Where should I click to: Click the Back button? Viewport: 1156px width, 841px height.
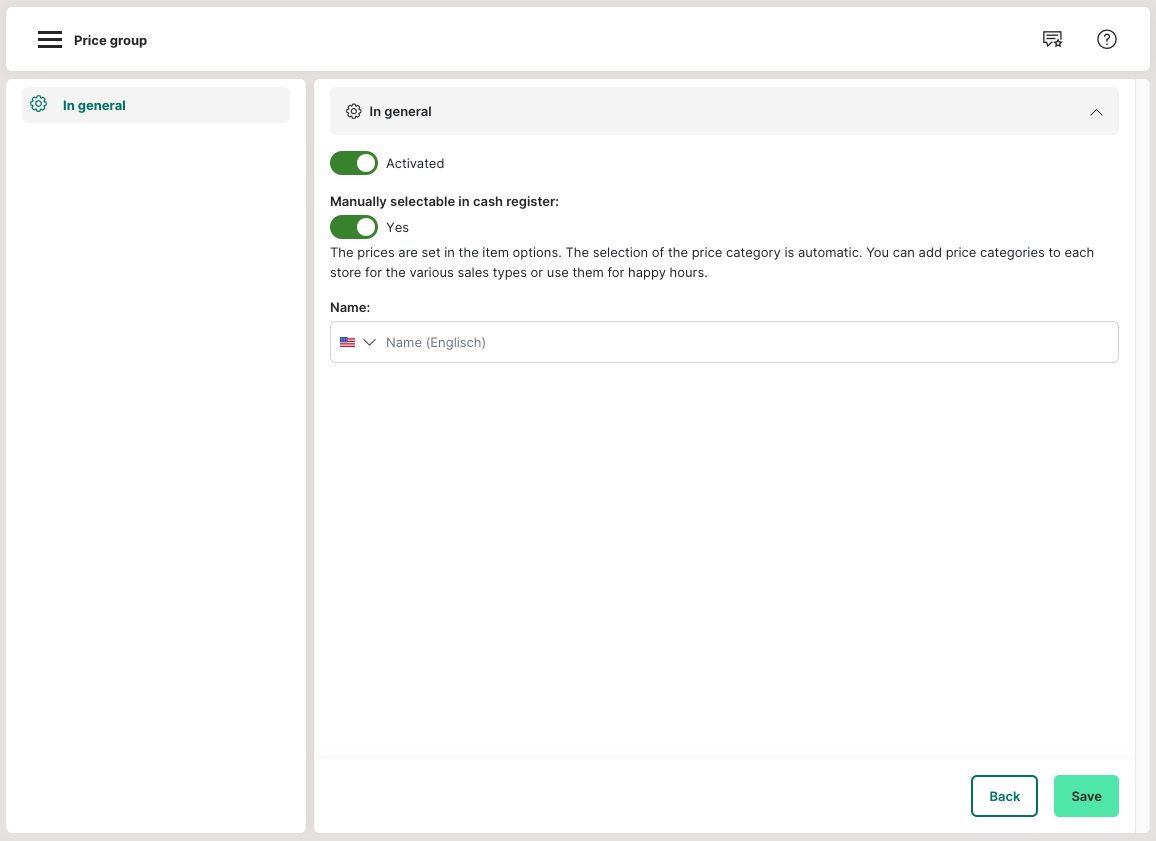[1004, 796]
